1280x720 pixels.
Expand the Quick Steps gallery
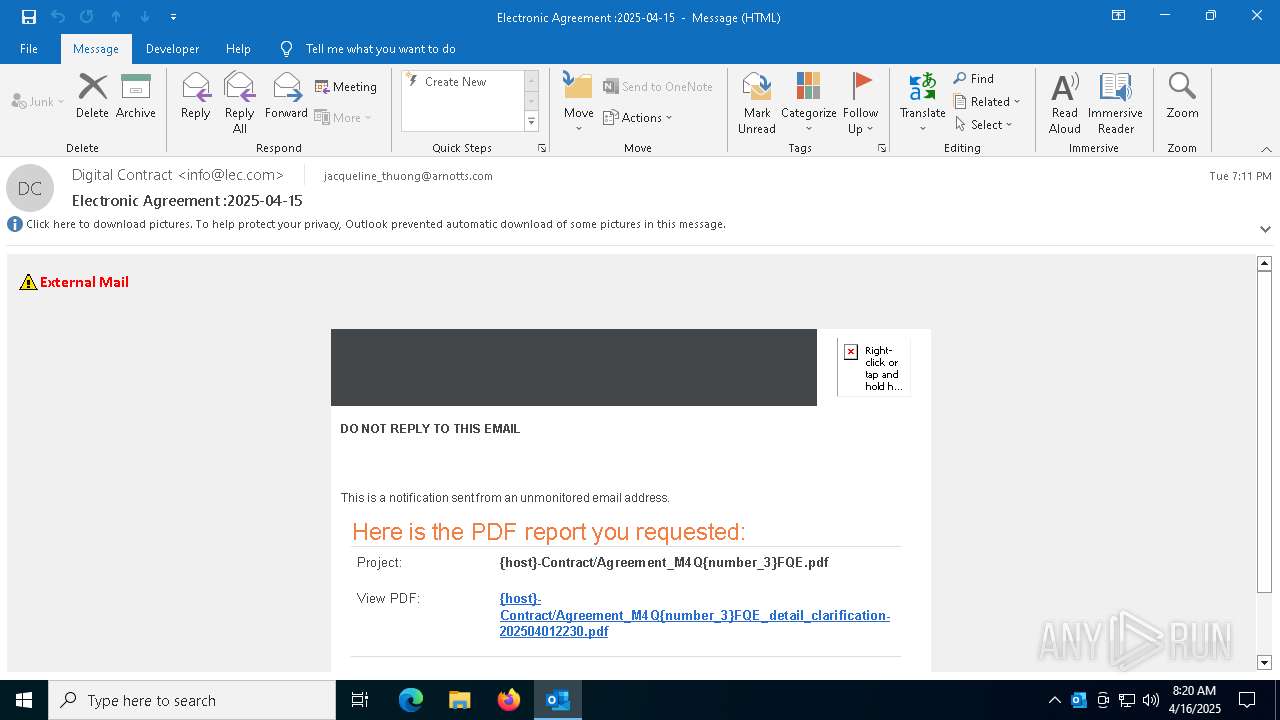click(532, 122)
